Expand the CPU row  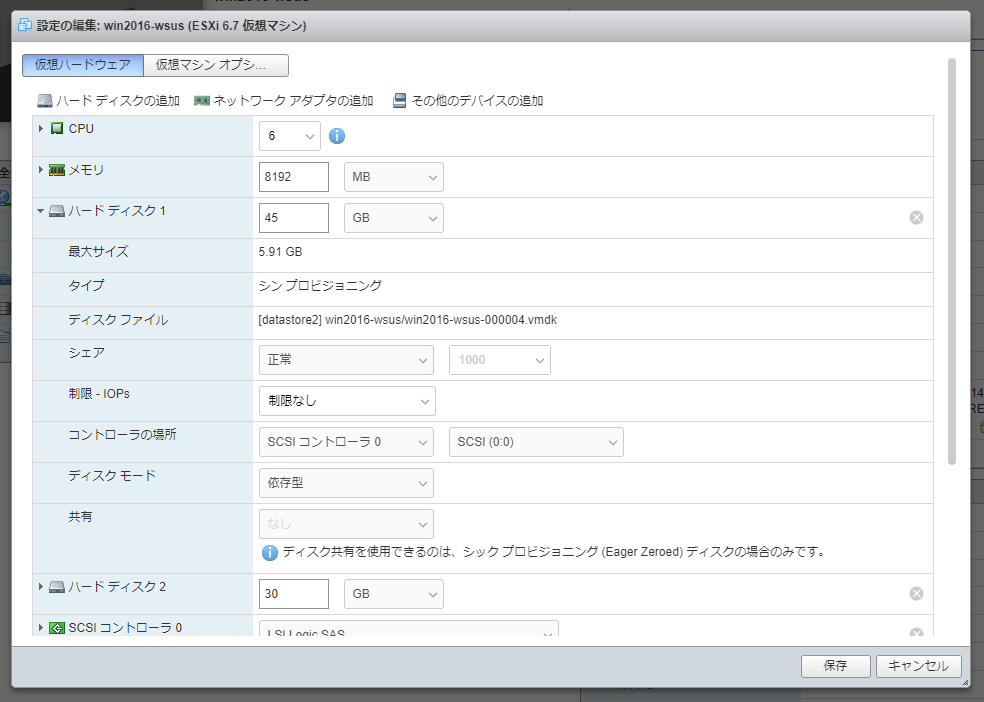[41, 129]
